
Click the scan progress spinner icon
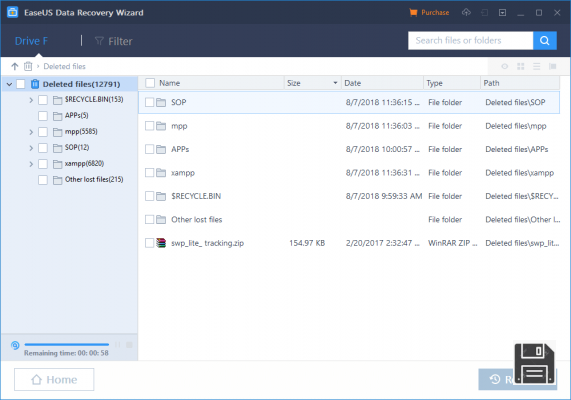click(x=15, y=345)
